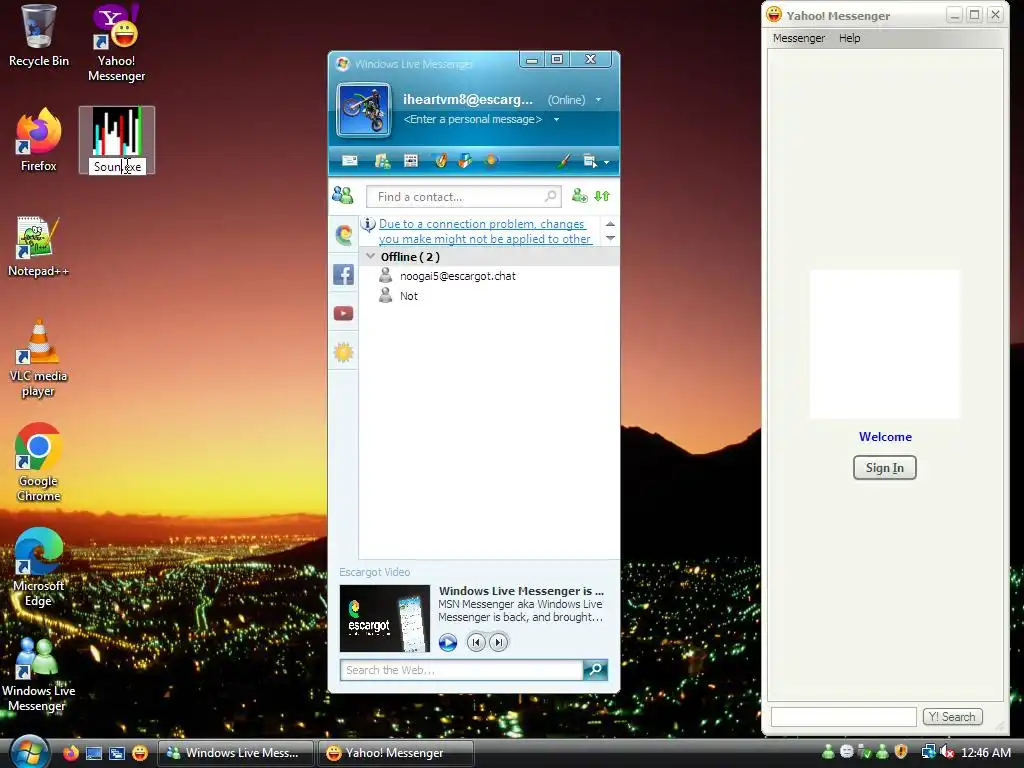
Task: Select the Firefox desktop shortcut
Action: (39, 140)
